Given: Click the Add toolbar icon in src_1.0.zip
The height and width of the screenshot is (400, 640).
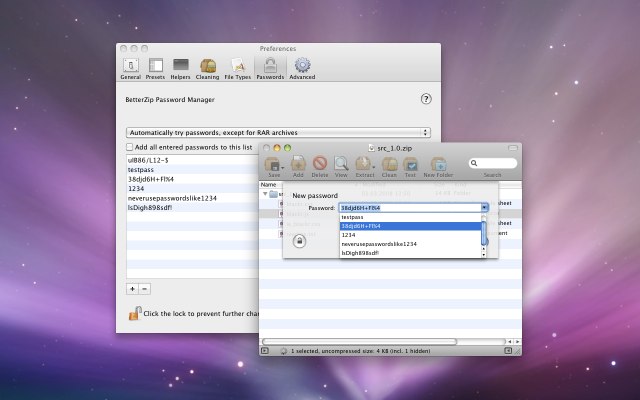Looking at the screenshot, I should click(x=298, y=165).
